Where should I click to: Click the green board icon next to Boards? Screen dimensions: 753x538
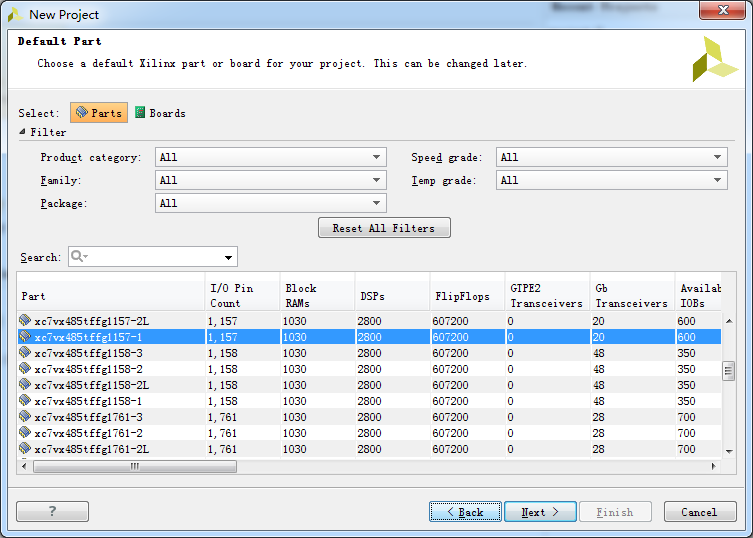[x=140, y=112]
